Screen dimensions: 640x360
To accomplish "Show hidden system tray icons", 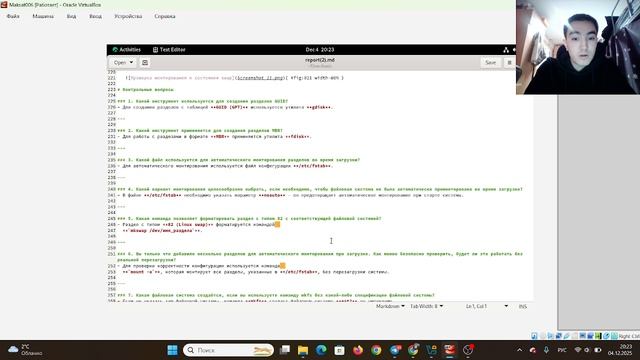I will (x=519, y=350).
